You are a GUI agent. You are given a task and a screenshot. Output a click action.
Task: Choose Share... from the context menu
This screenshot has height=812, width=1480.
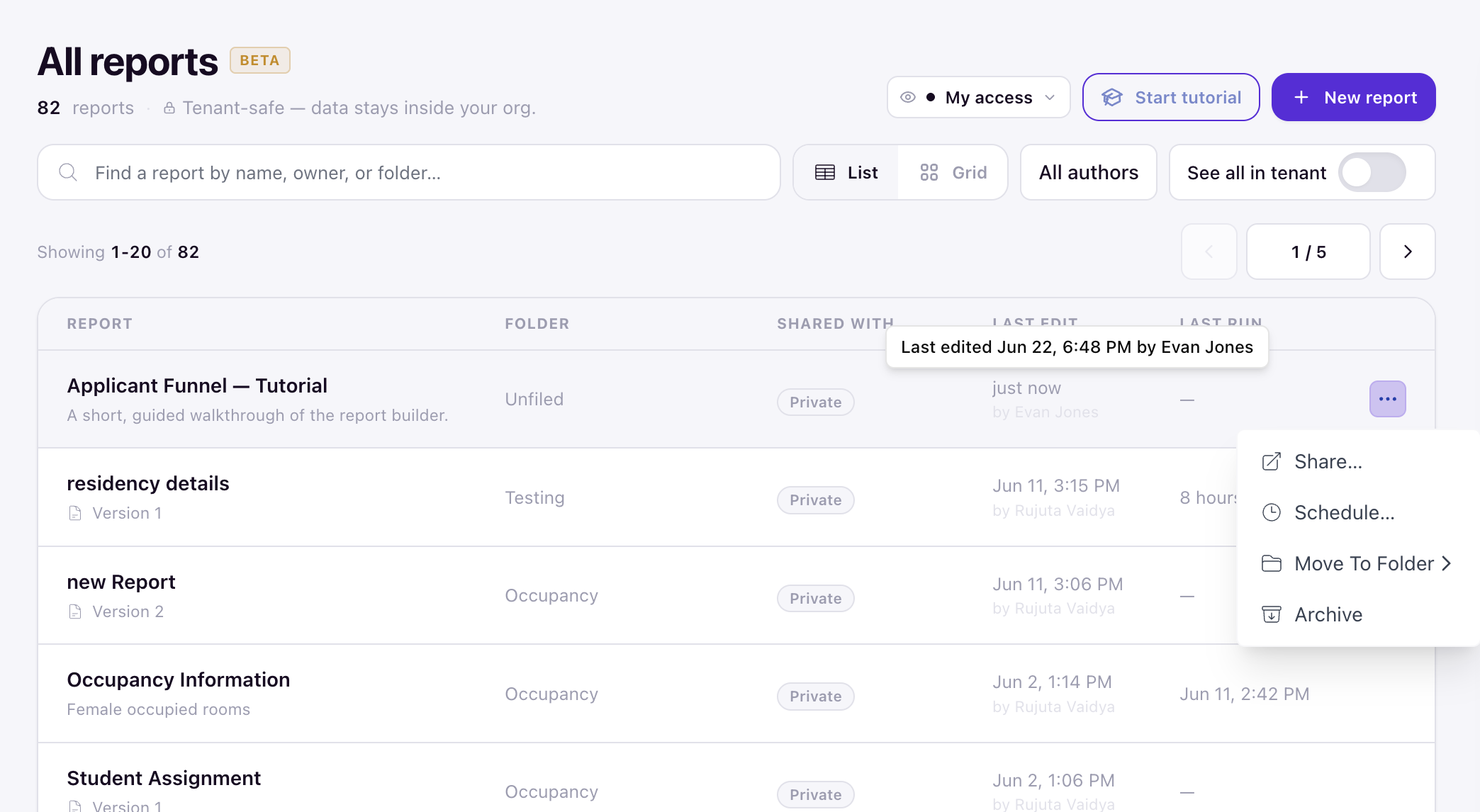[x=1357, y=461]
